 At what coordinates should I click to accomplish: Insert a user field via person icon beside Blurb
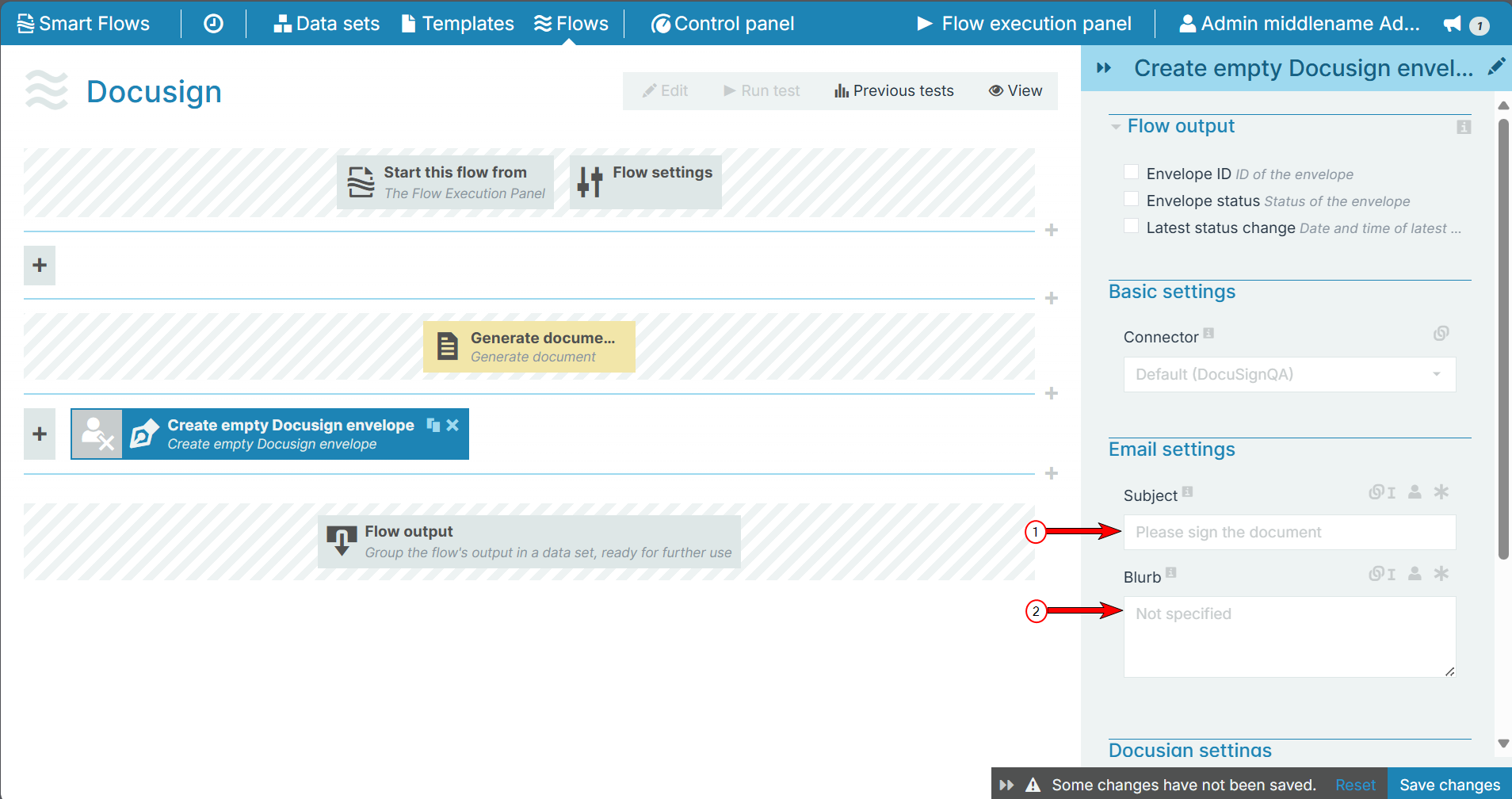(1415, 573)
